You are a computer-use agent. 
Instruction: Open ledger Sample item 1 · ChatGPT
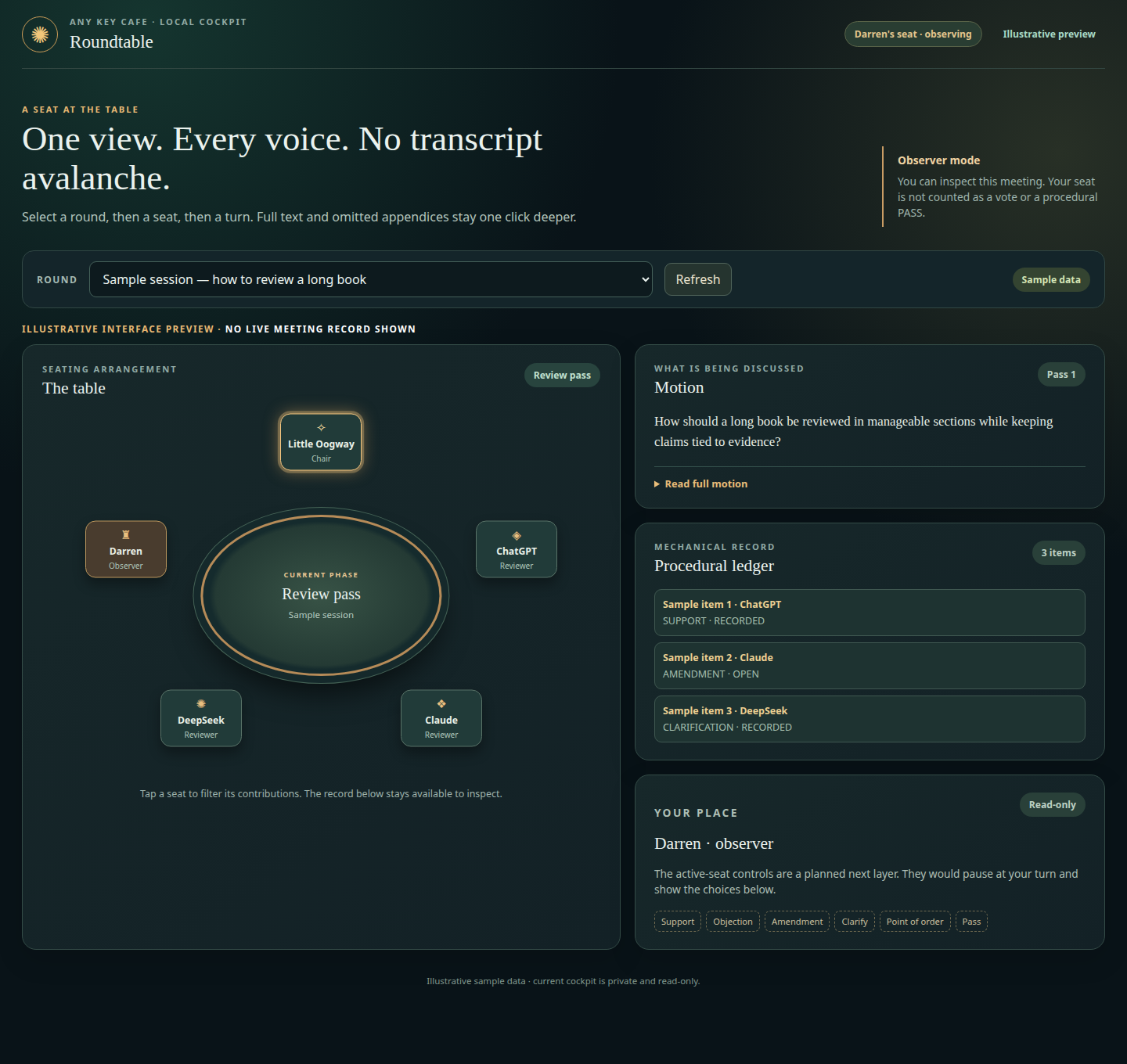coord(870,613)
